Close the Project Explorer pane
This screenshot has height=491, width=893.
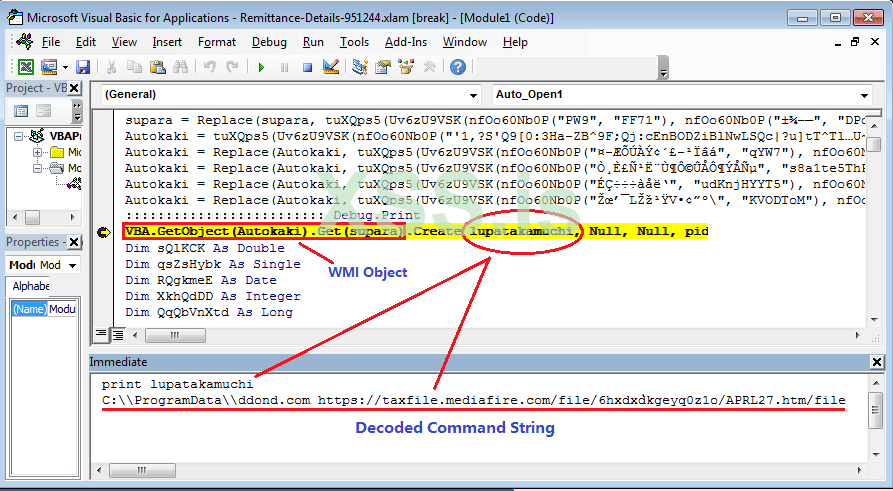[x=75, y=88]
